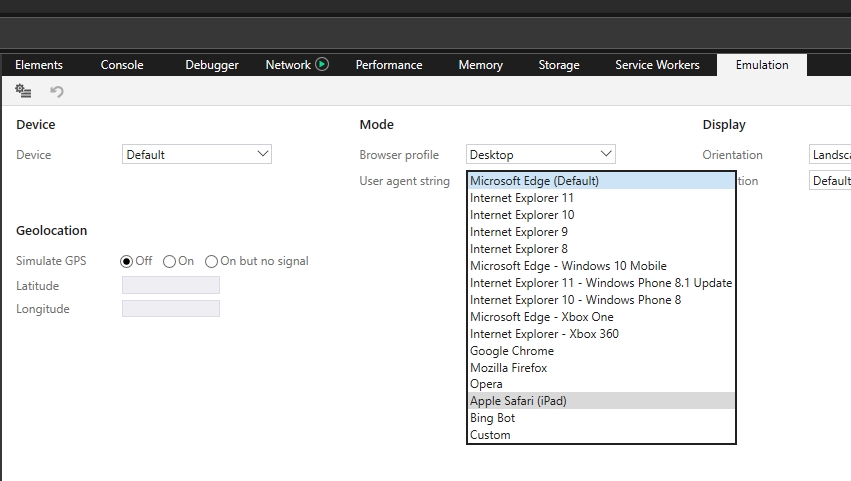Select Simulate GPS Off radio button
Image resolution: width=851 pixels, height=481 pixels.
pyautogui.click(x=126, y=261)
